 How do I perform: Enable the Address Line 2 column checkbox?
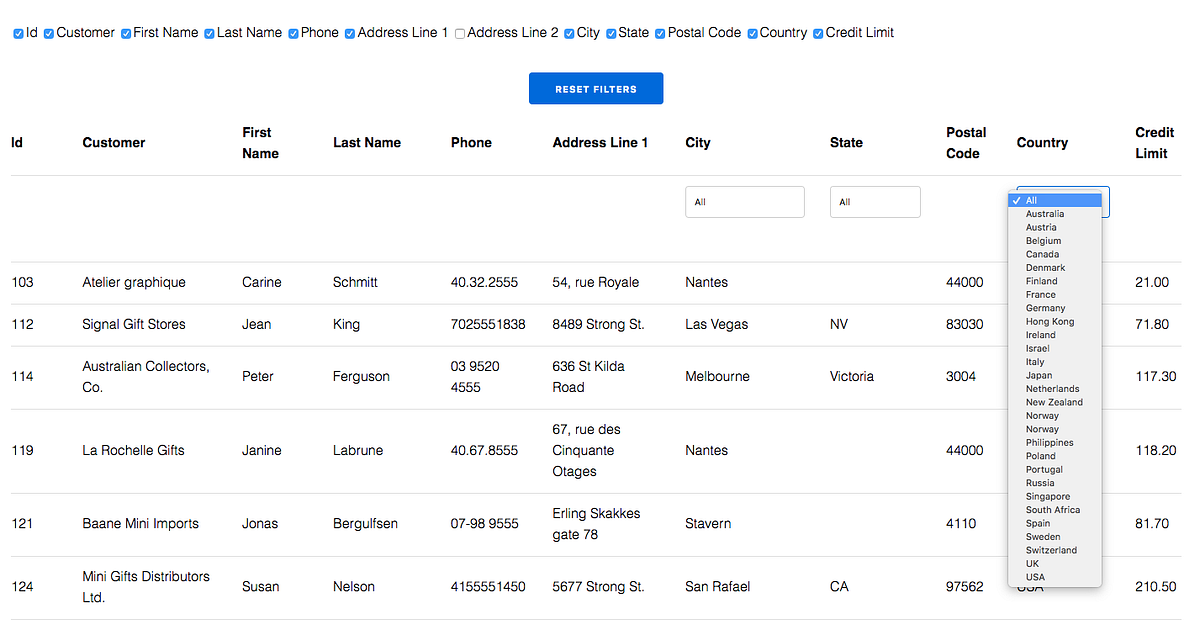(459, 33)
